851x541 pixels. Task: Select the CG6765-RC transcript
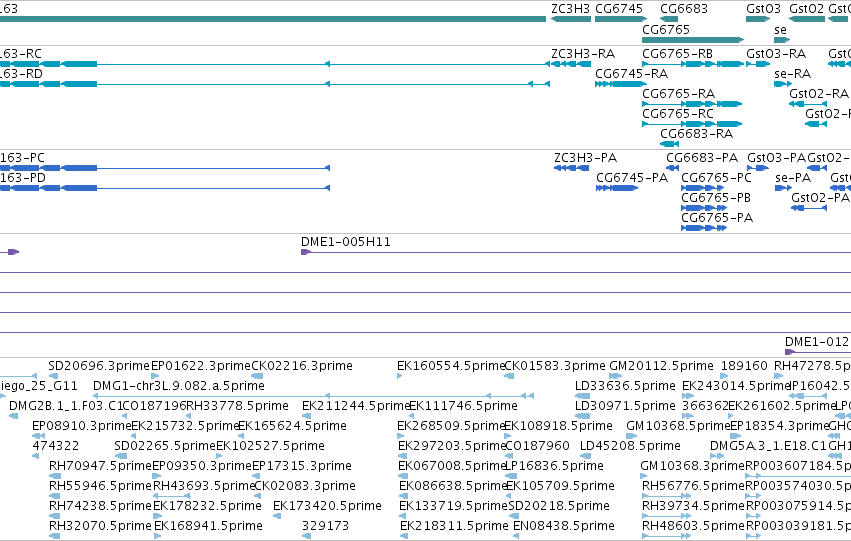tap(692, 124)
